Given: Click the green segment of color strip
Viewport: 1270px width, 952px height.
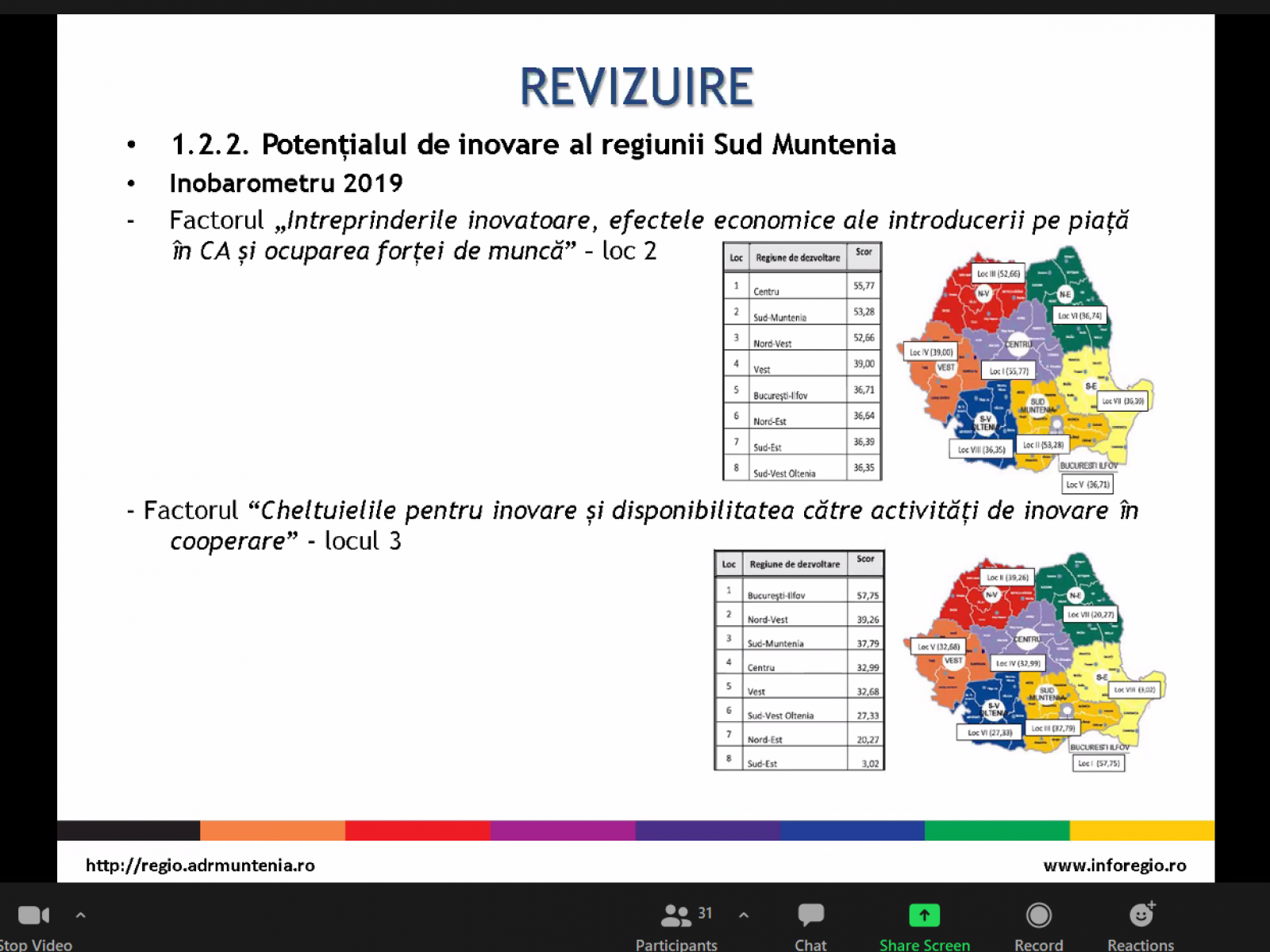Looking at the screenshot, I should (x=997, y=831).
